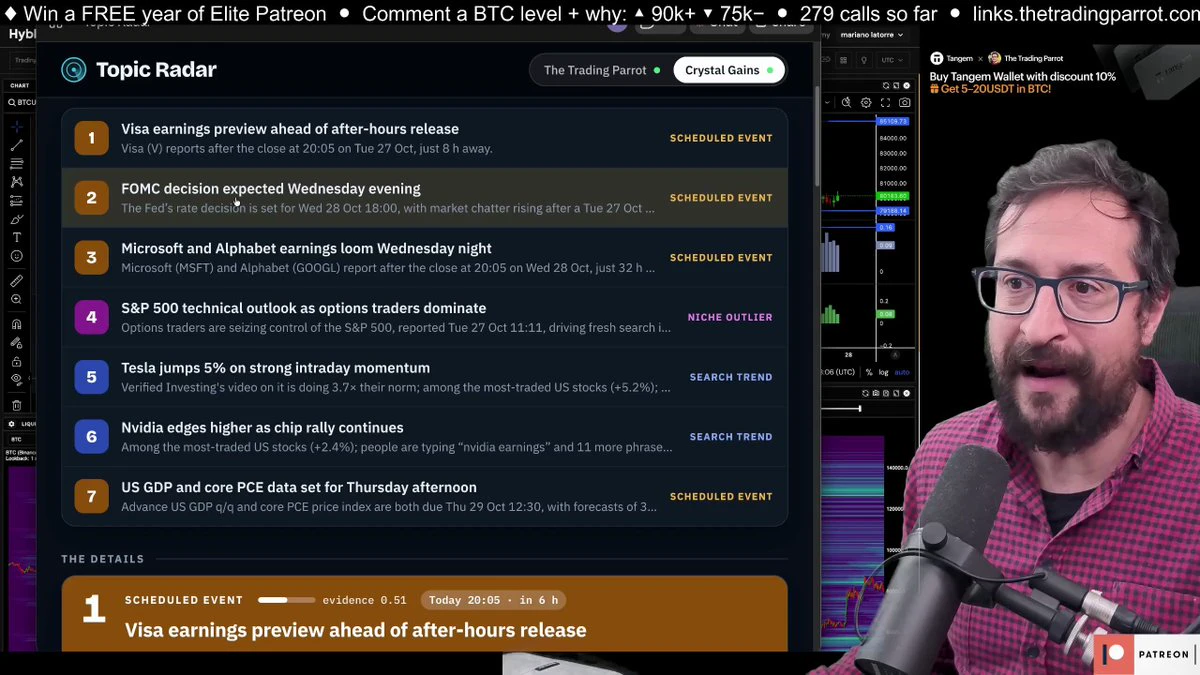Open chart settings gear icon

pyautogui.click(x=867, y=102)
